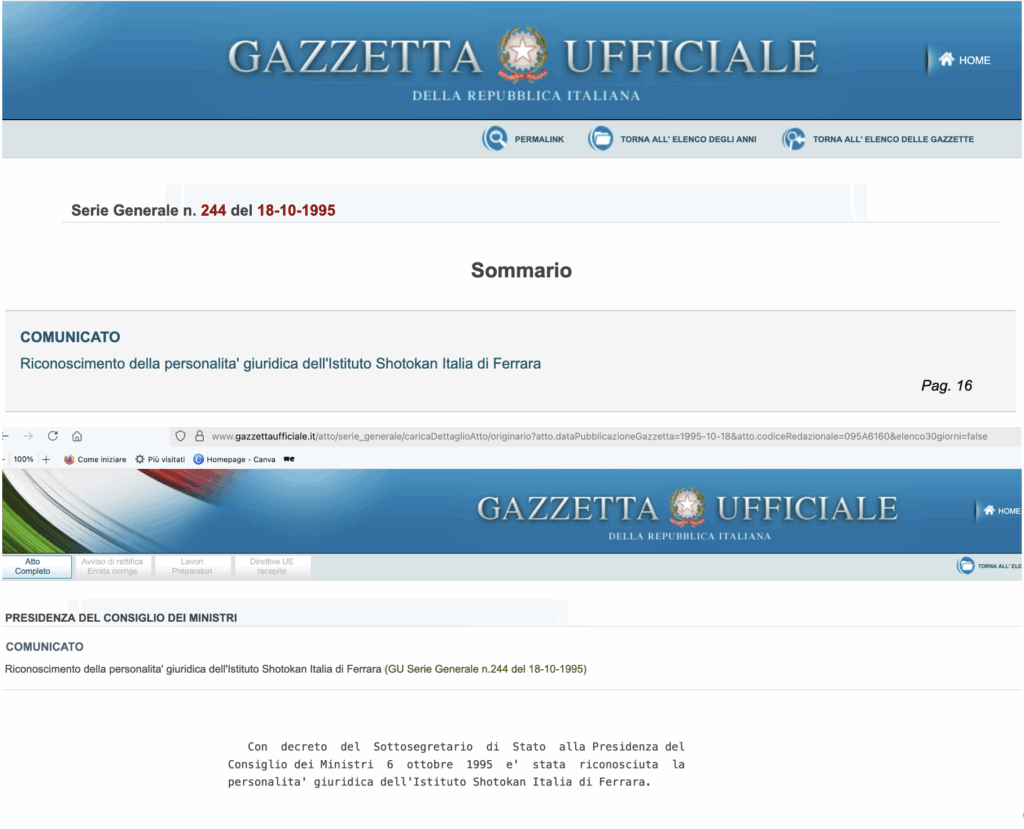The image size is (1024, 829).
Task: Open the Homepage - Canva bookmark
Action: tap(234, 459)
